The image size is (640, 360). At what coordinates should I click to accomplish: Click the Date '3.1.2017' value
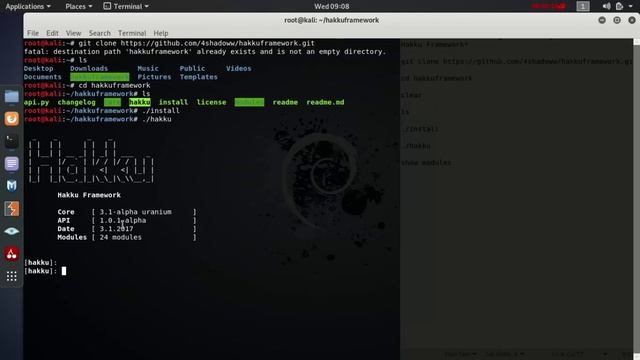click(116, 229)
